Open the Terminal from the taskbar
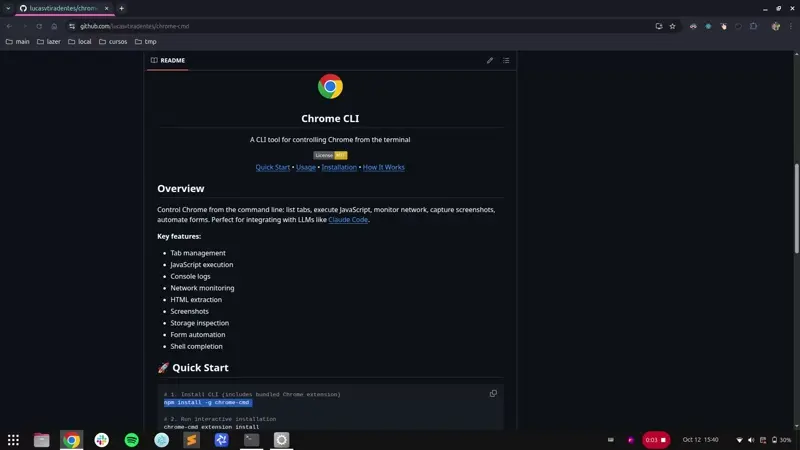The width and height of the screenshot is (800, 450). coord(252,440)
